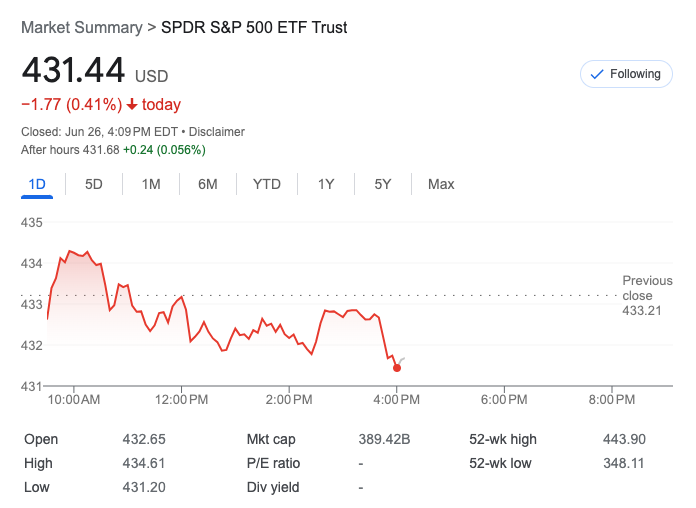Click the checkmark icon in Following

(x=598, y=74)
